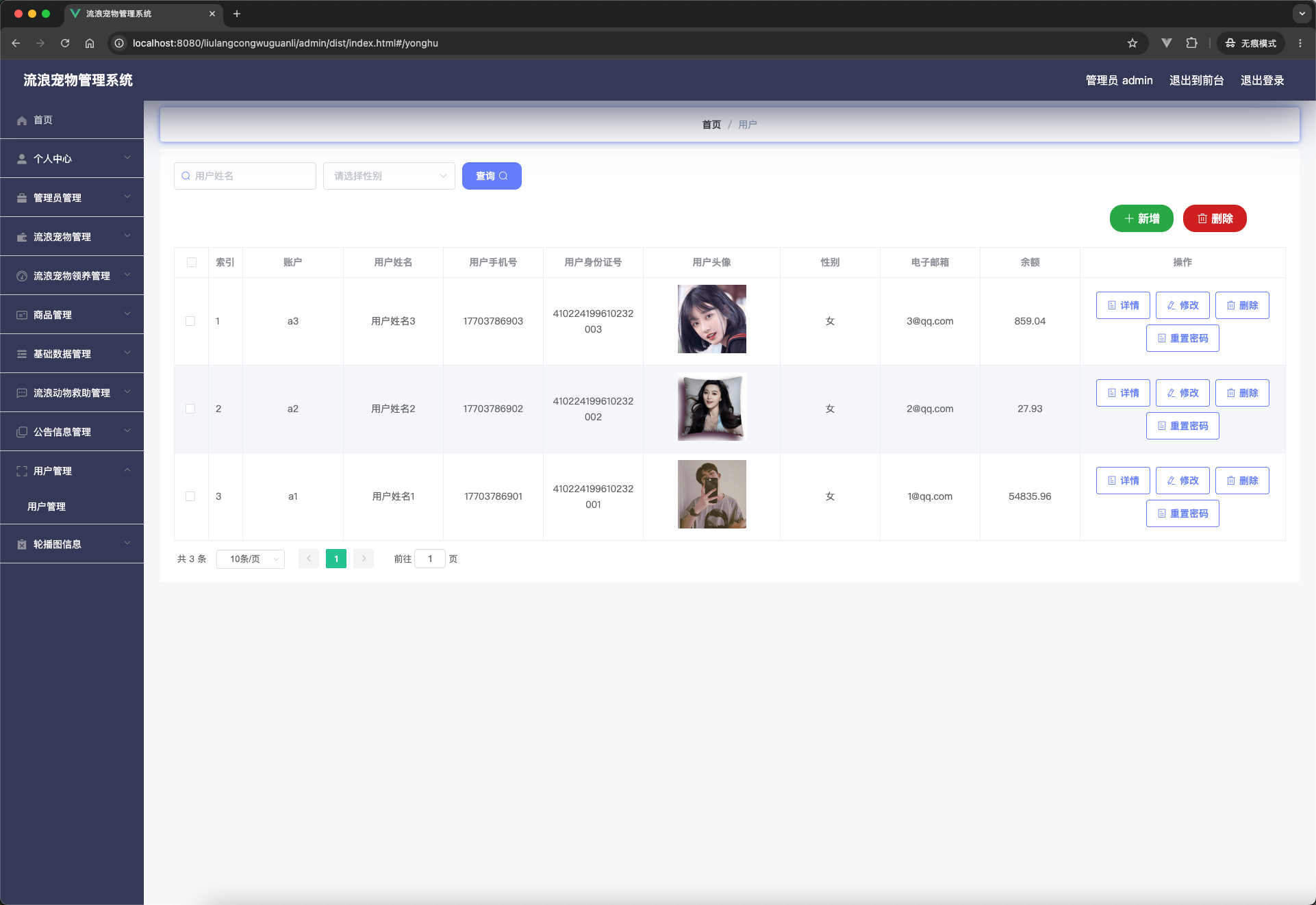Check the checkbox for row a3
This screenshot has height=905, width=1316.
(190, 321)
